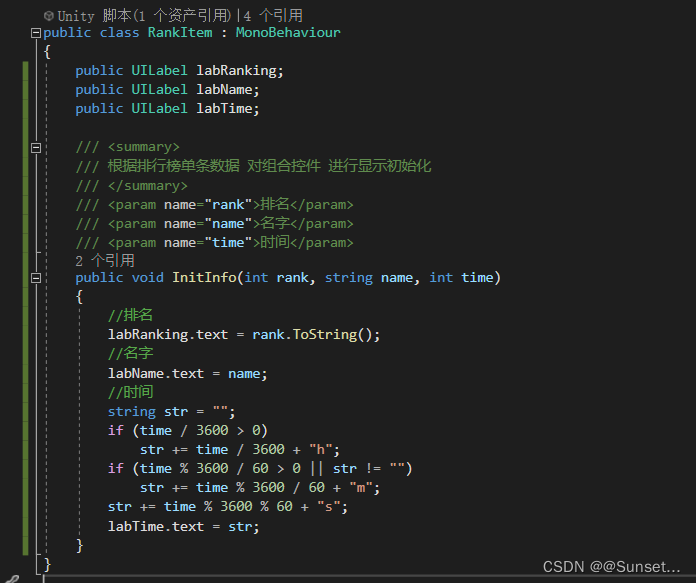Click the RankItem class name

[x=180, y=32]
